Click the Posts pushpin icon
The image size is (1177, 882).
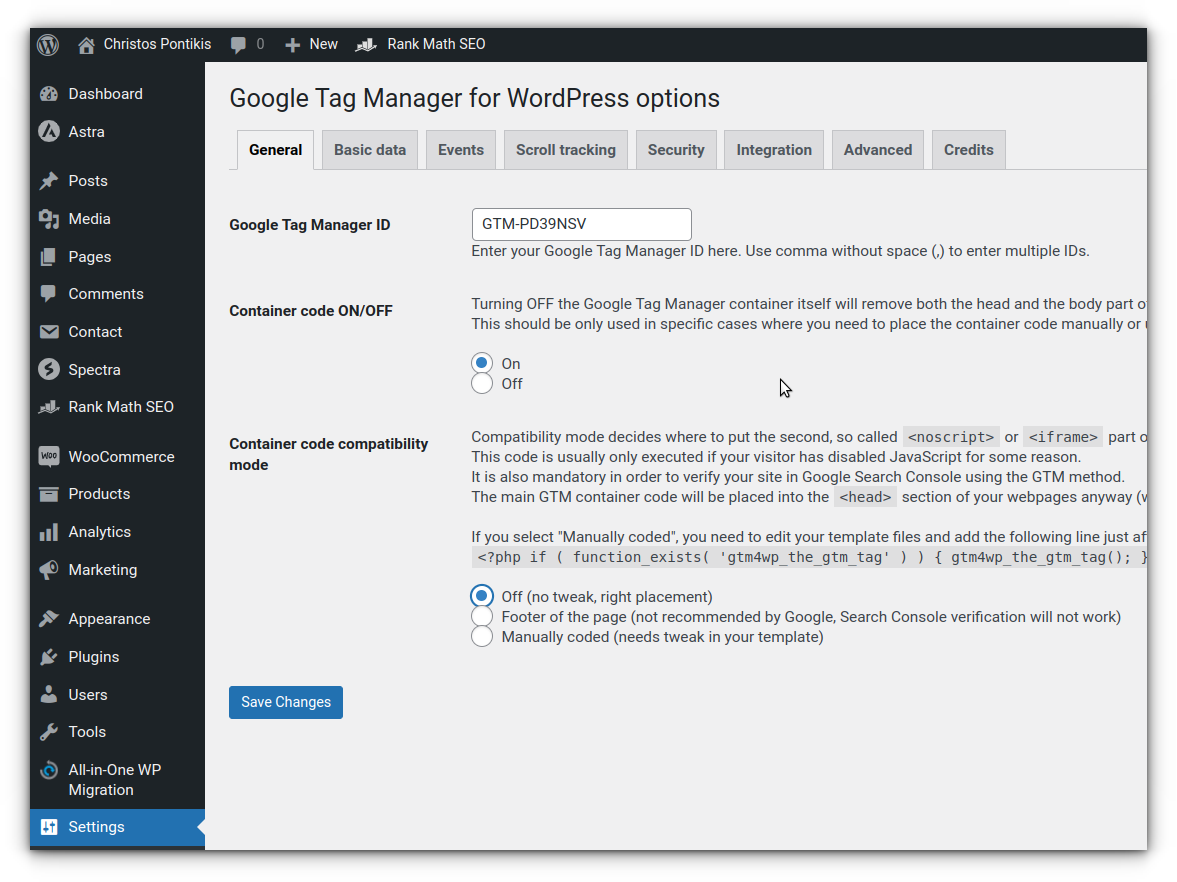click(x=49, y=181)
